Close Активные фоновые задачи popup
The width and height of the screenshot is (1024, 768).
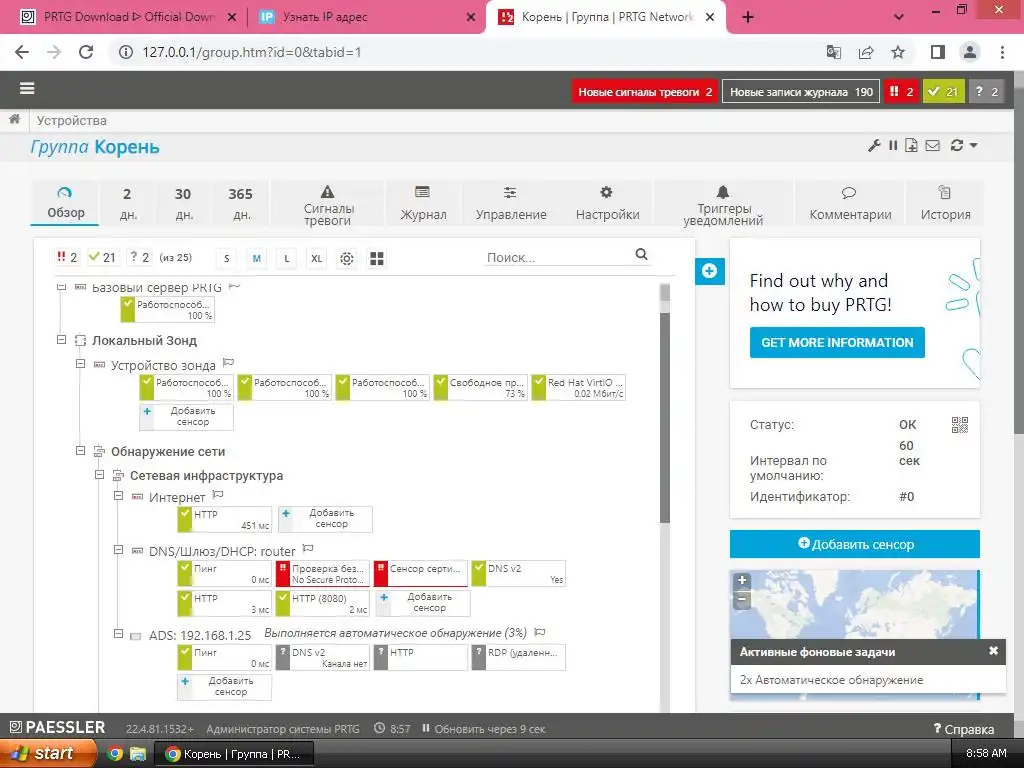[993, 651]
